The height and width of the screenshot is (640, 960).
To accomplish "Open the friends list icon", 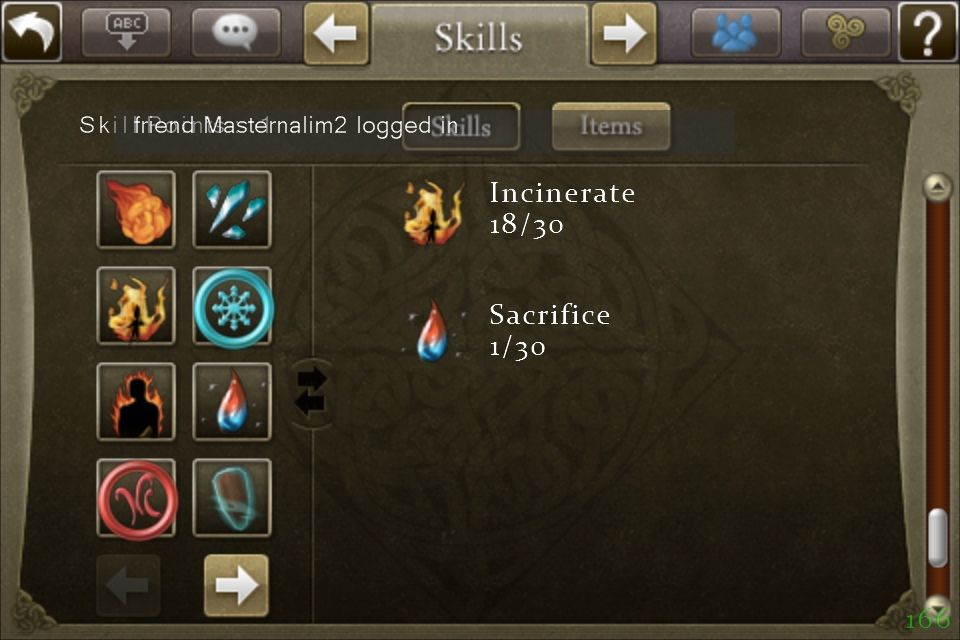I will coord(735,32).
